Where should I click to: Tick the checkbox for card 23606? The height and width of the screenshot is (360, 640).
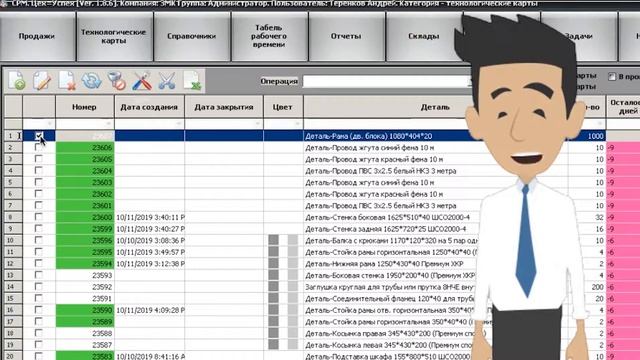pyautogui.click(x=39, y=147)
